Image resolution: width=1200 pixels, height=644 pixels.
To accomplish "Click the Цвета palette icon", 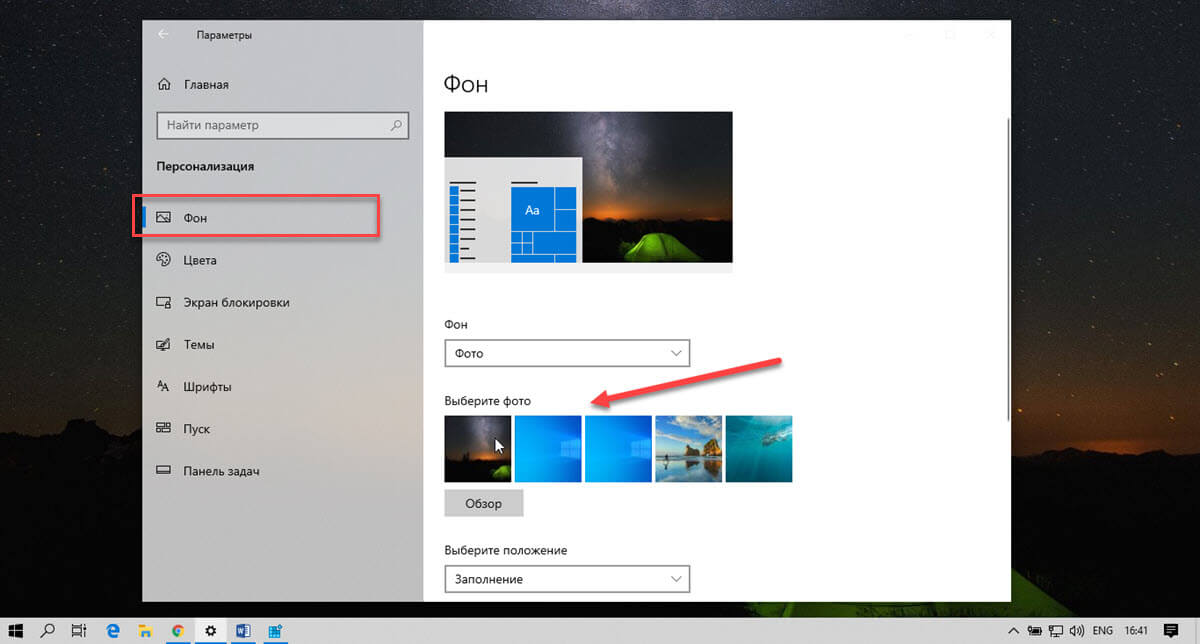I will point(164,260).
